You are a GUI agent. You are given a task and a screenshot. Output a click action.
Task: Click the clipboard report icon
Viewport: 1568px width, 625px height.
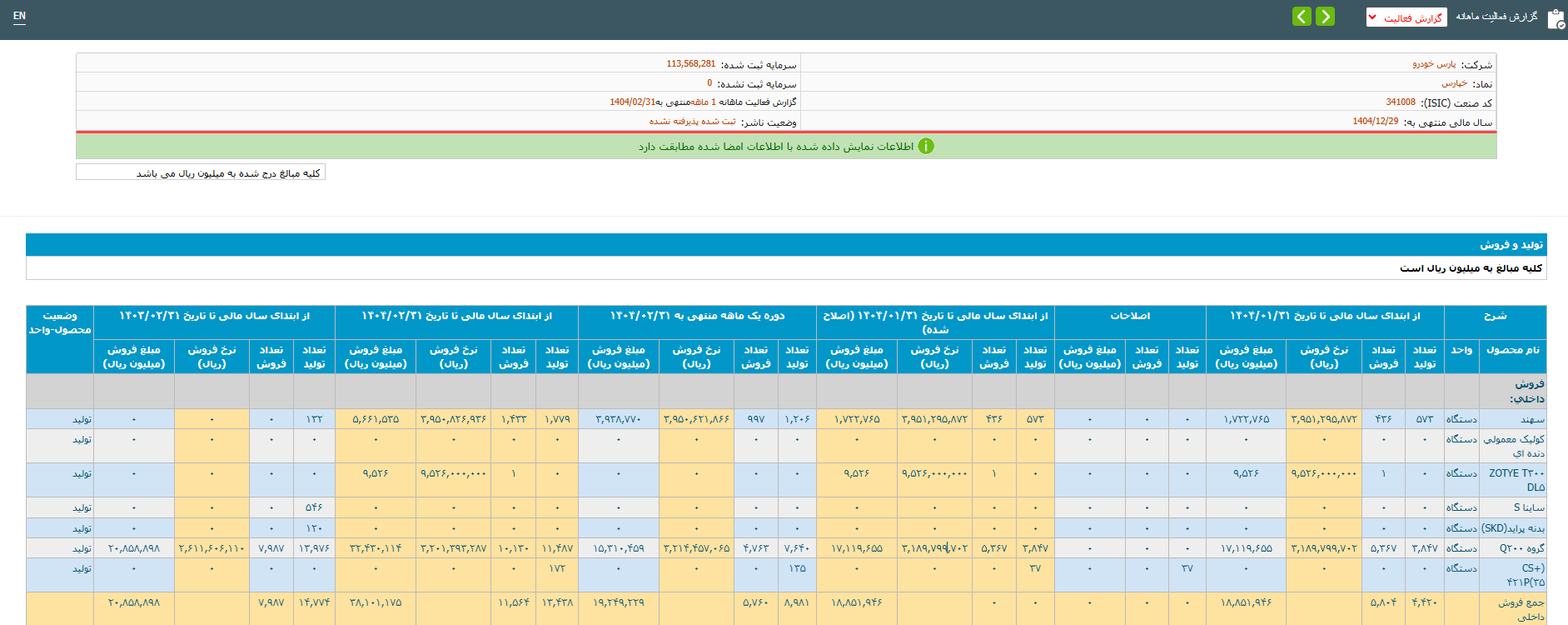point(1555,18)
